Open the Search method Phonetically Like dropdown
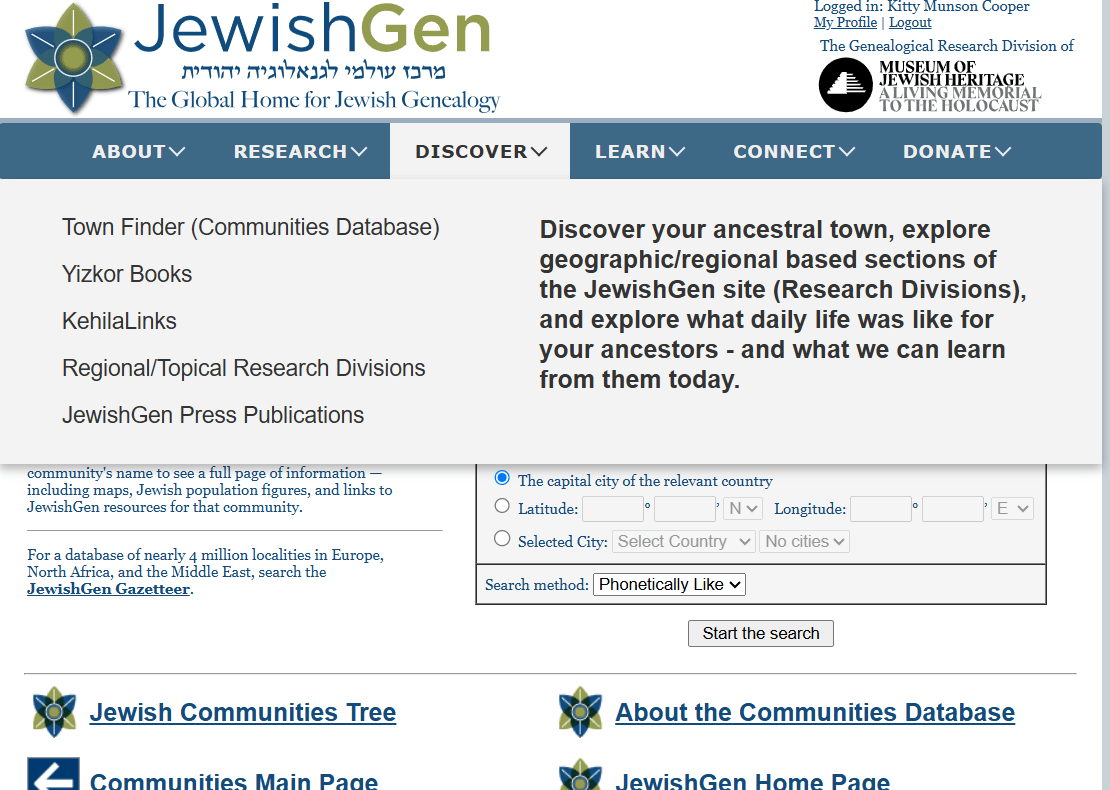The image size is (1110, 790). [x=669, y=585]
